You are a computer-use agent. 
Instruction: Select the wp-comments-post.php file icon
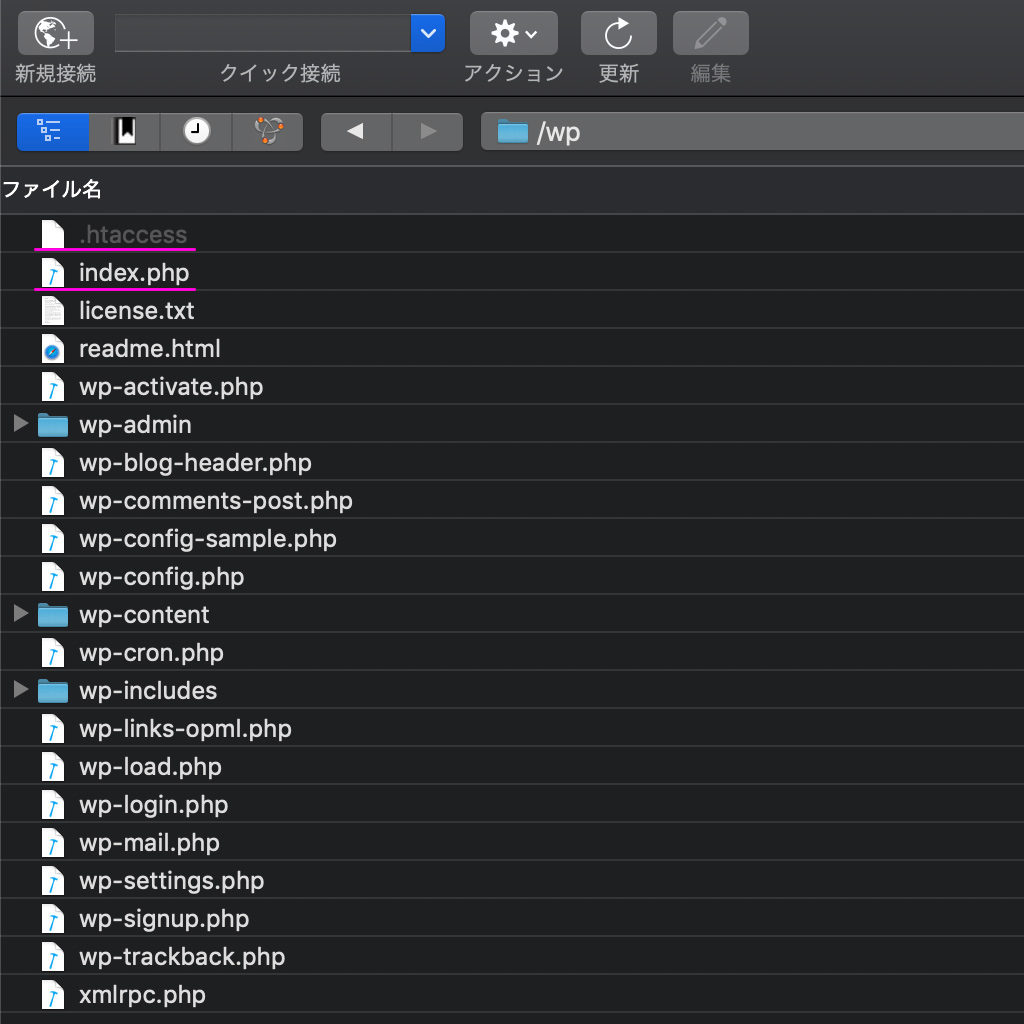coord(53,500)
